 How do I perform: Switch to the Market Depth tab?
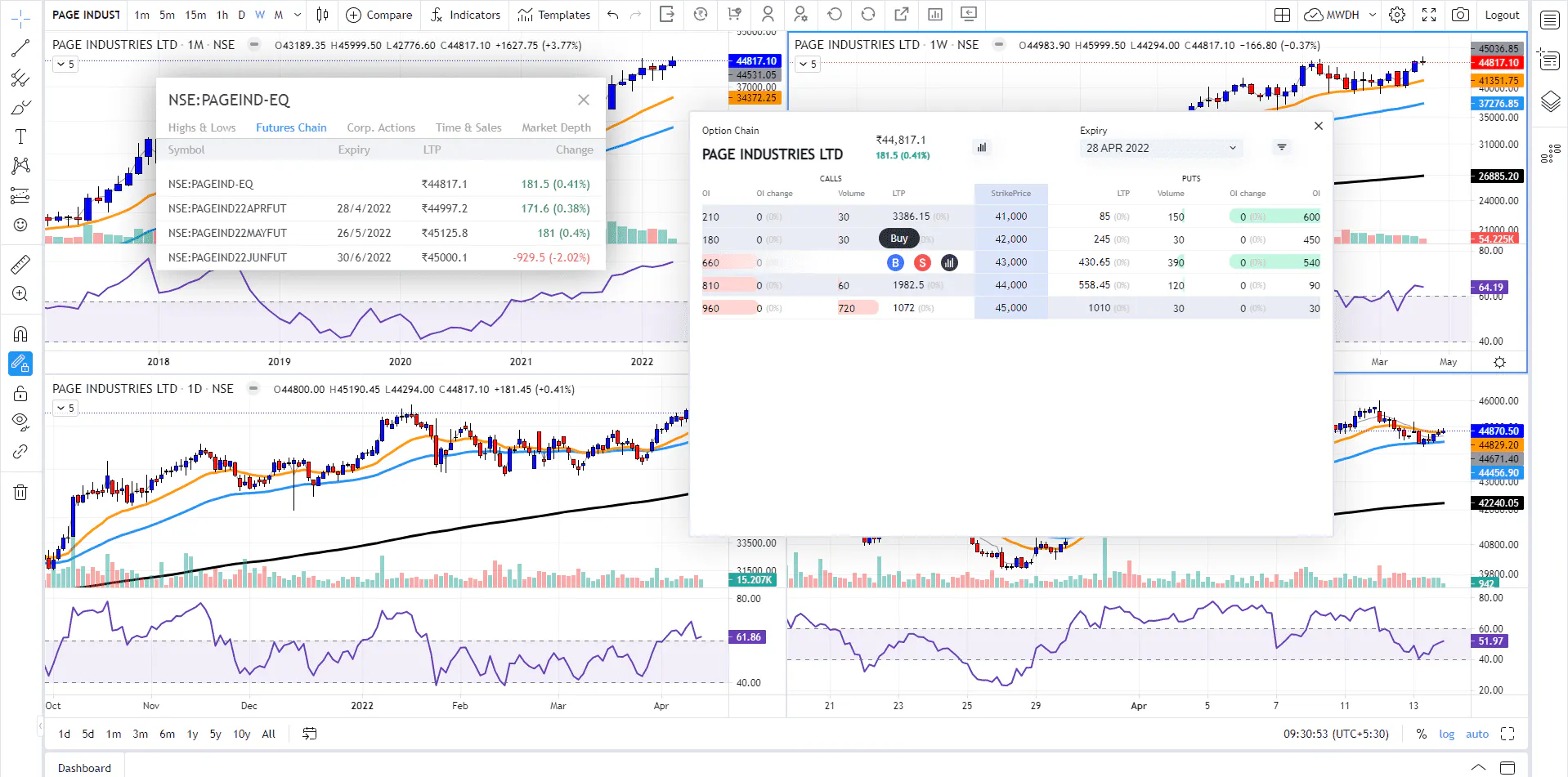[556, 127]
